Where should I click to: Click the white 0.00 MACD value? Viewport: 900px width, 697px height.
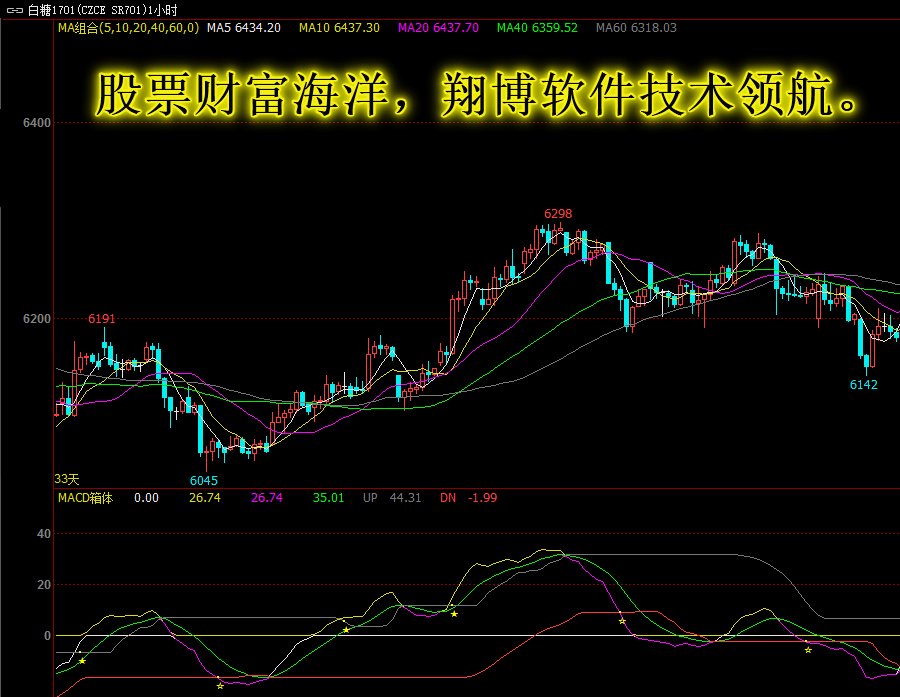tap(146, 498)
